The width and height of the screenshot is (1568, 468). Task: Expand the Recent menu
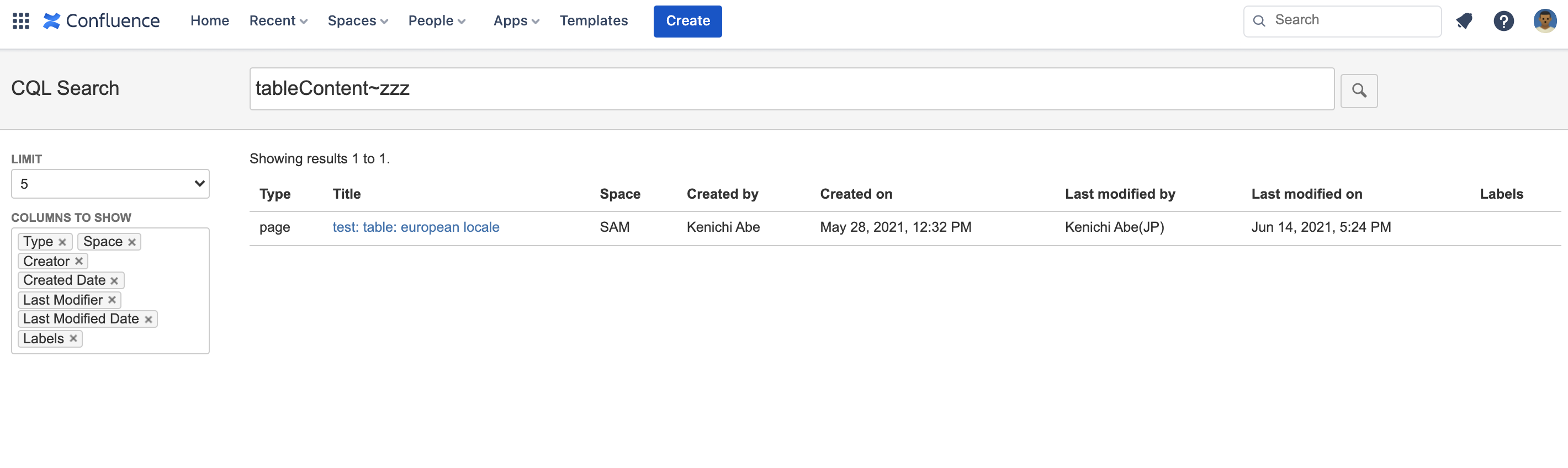[x=278, y=22]
